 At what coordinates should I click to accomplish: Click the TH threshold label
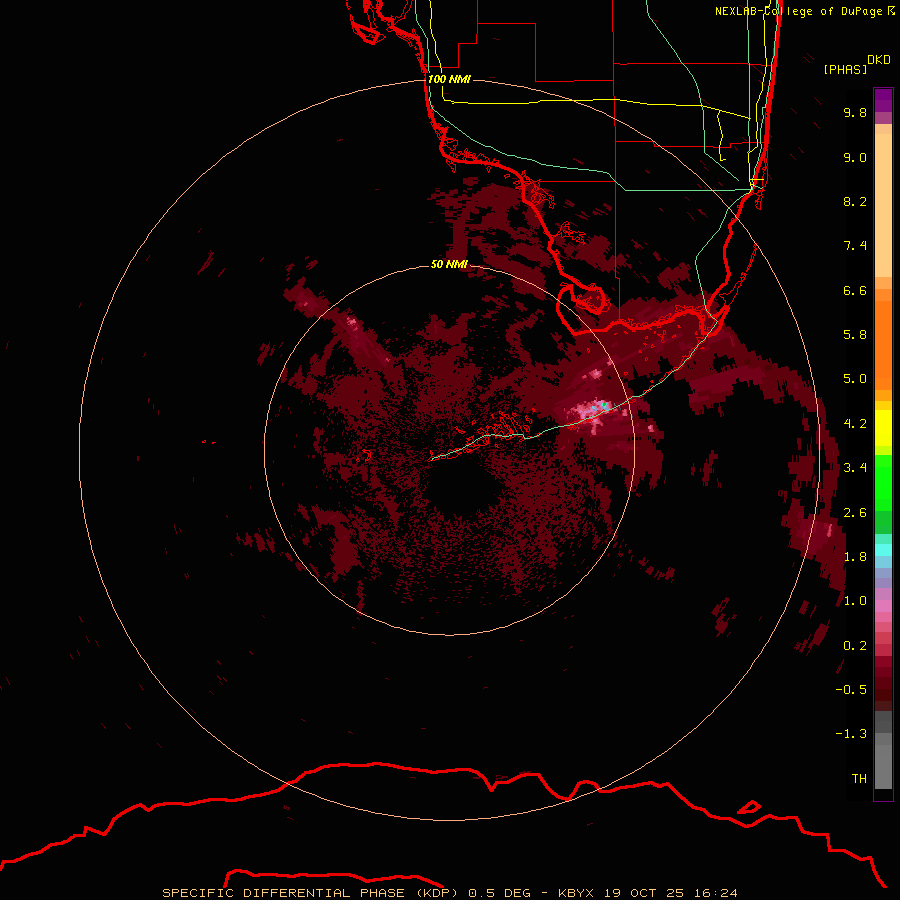[x=859, y=779]
